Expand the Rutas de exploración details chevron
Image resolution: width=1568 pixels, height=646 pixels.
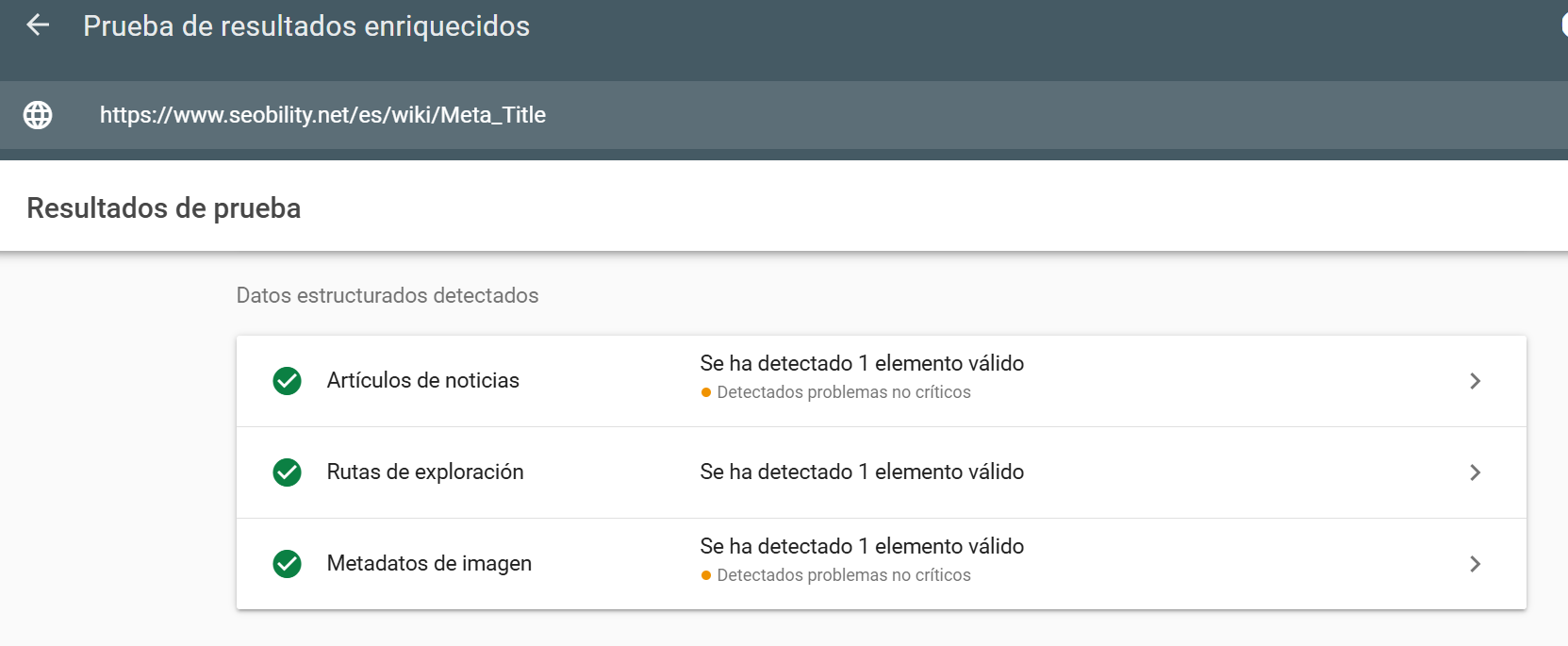point(1475,472)
